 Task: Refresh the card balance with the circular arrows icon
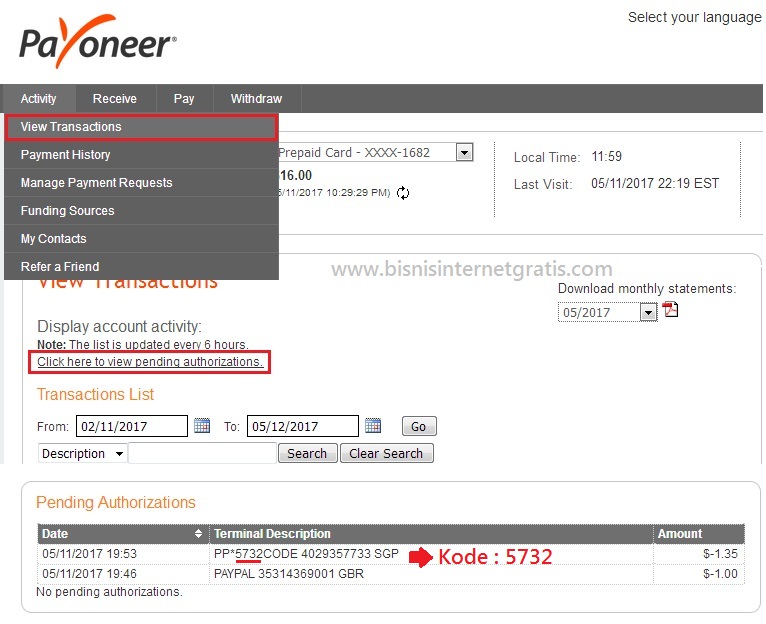403,193
